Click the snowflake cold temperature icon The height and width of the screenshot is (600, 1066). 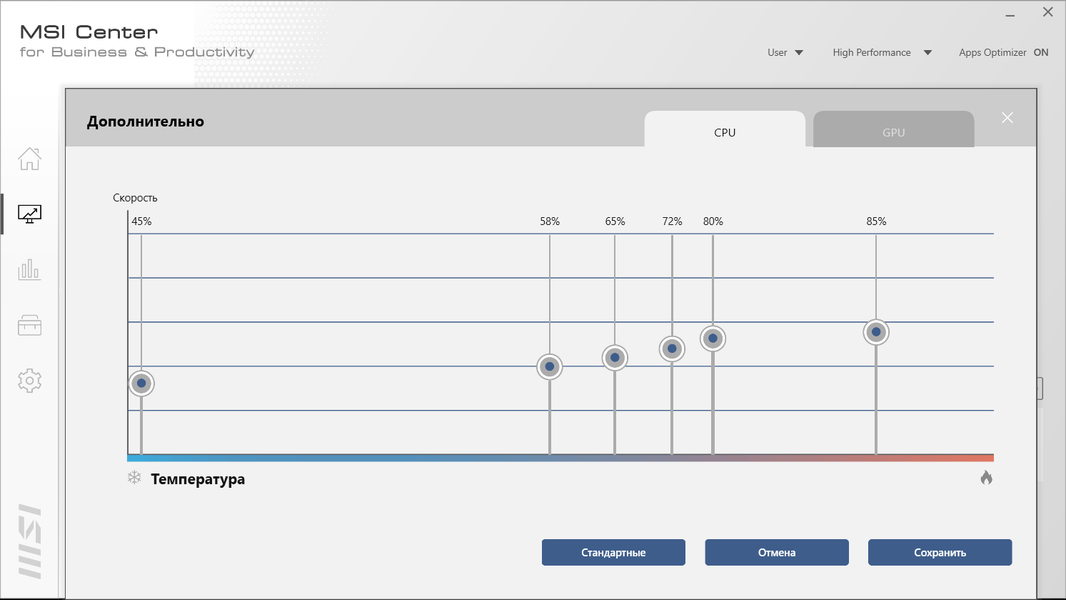[x=134, y=478]
